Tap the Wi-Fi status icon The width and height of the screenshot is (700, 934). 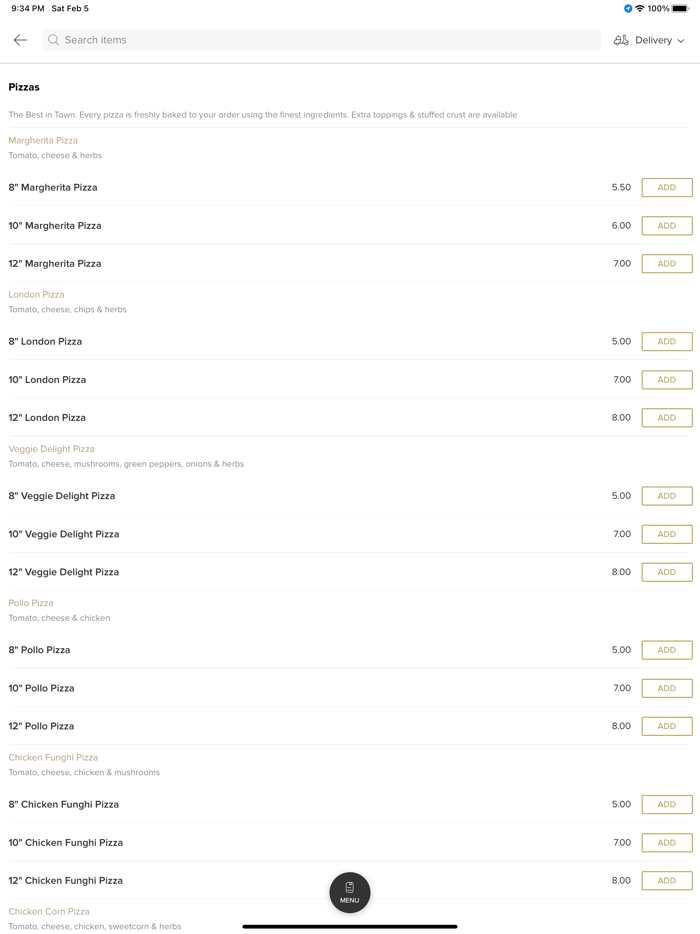click(x=640, y=9)
